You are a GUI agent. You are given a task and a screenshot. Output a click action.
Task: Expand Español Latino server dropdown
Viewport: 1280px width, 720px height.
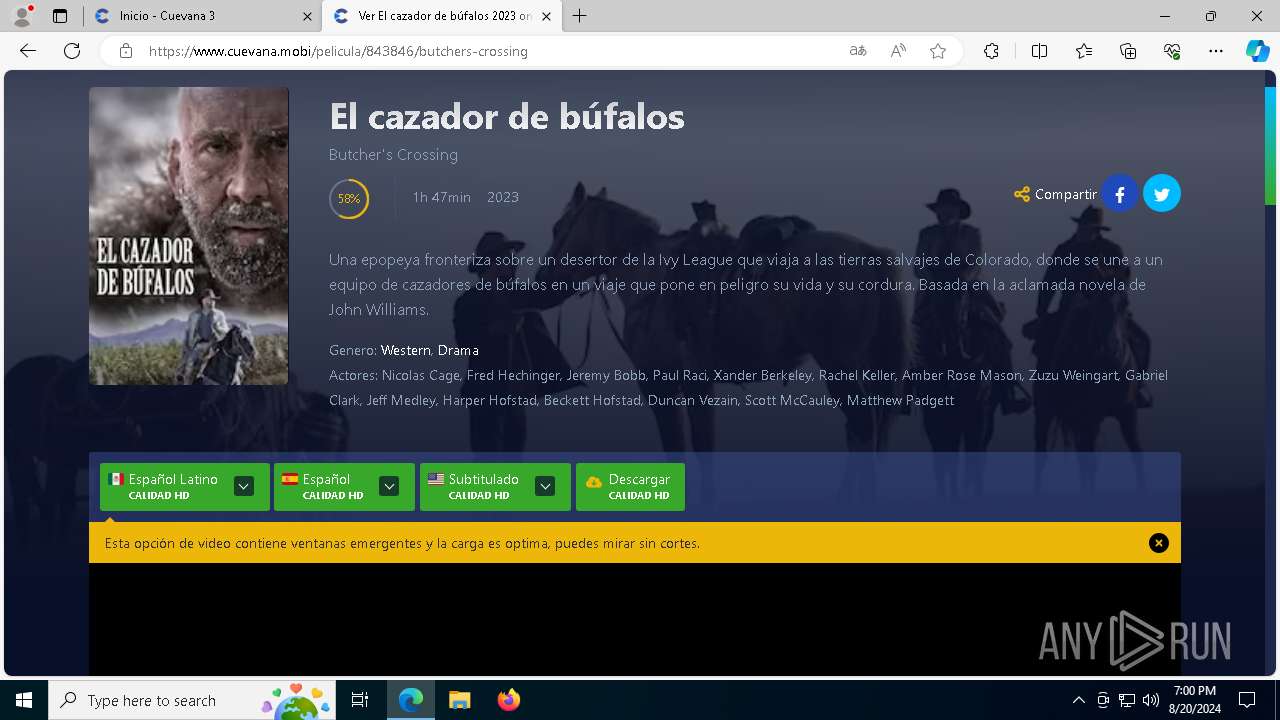pyautogui.click(x=244, y=486)
